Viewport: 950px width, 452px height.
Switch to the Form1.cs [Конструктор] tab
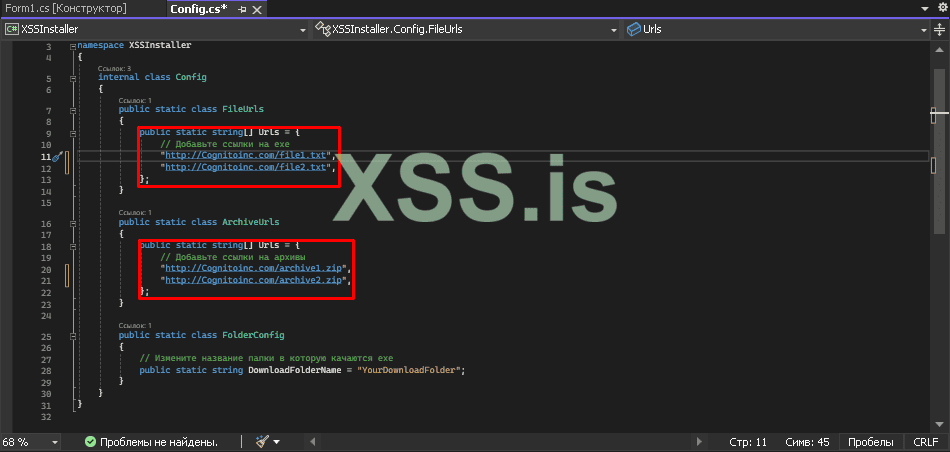(66, 8)
